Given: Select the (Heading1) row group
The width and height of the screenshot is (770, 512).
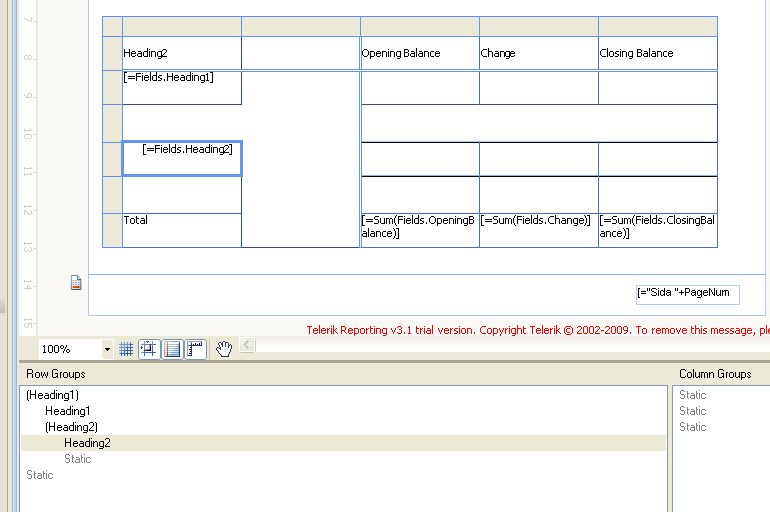Looking at the screenshot, I should click(x=53, y=395).
